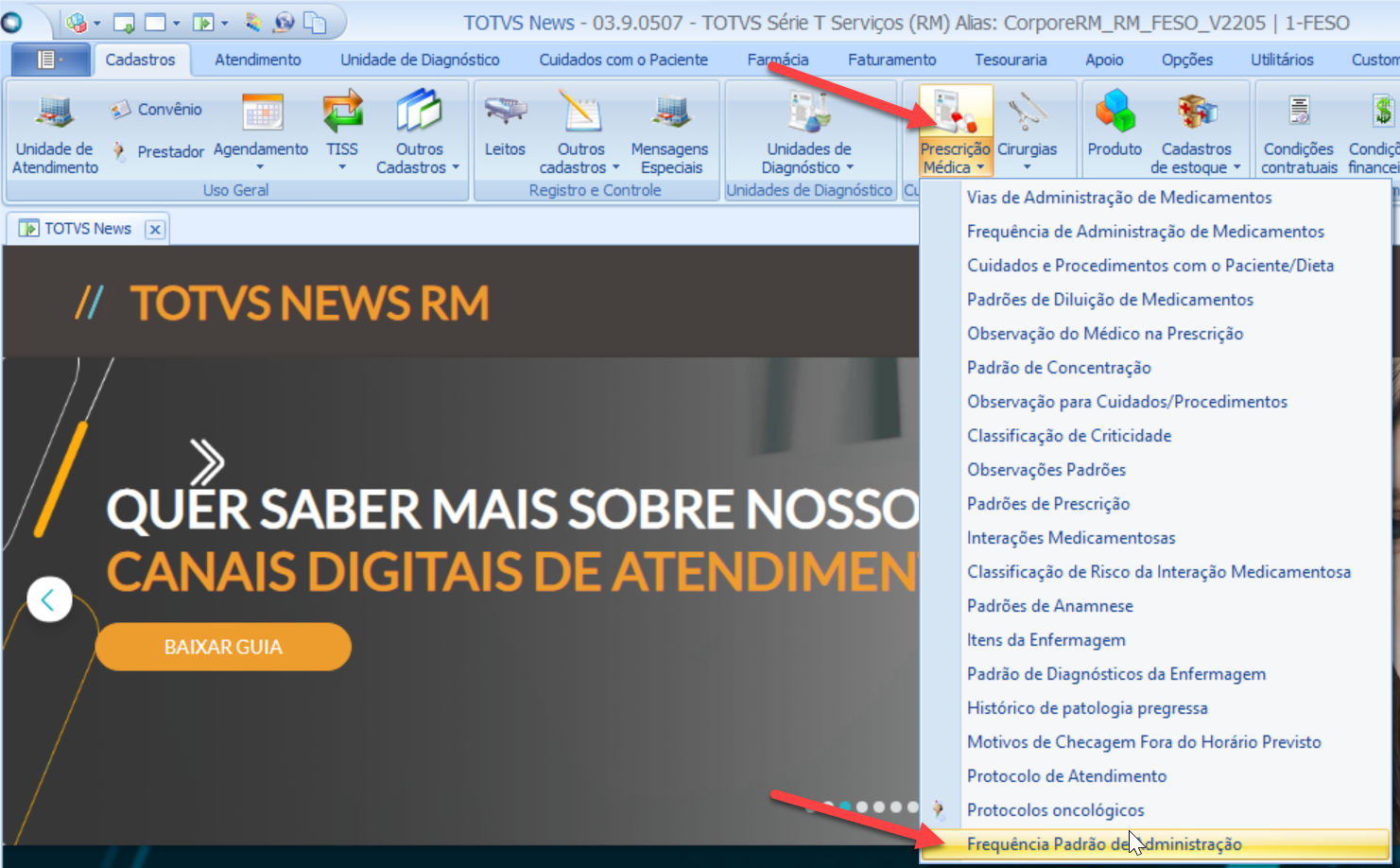Screen dimensions: 1400x868
Task: Click the colored cubes icon in quick access toolbar
Action: pos(77,22)
